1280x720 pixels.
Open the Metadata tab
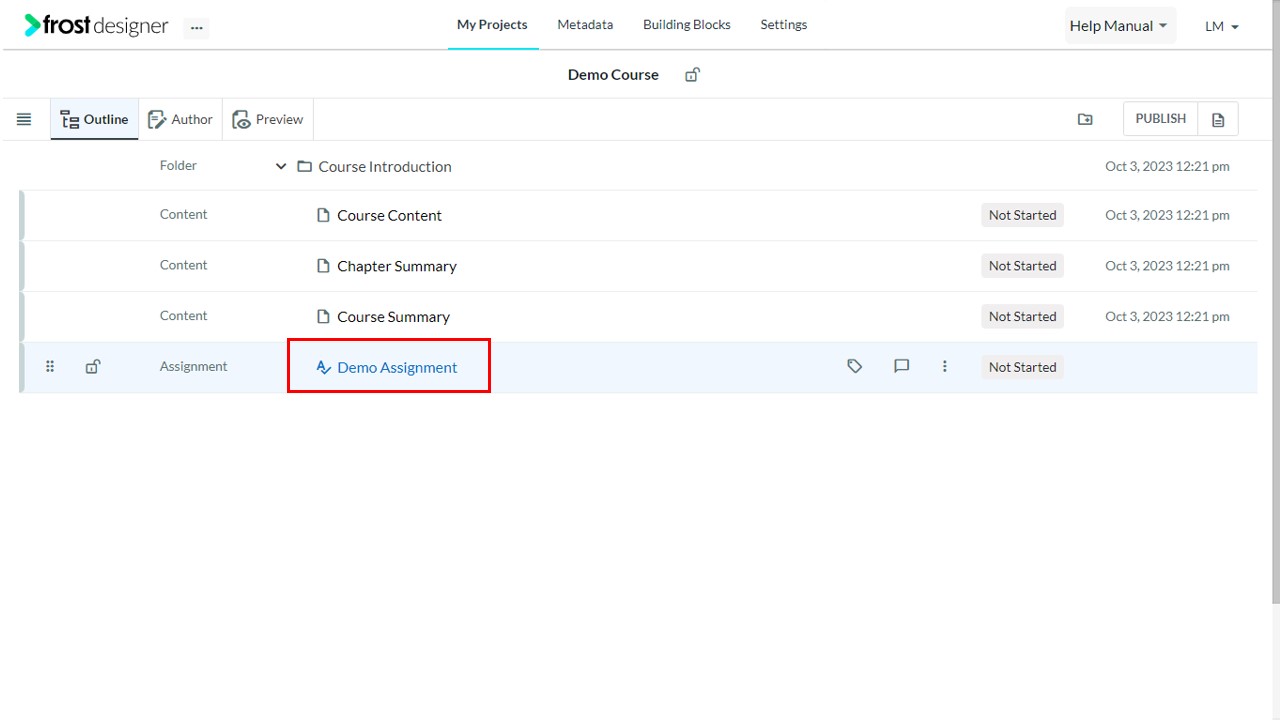pos(585,24)
